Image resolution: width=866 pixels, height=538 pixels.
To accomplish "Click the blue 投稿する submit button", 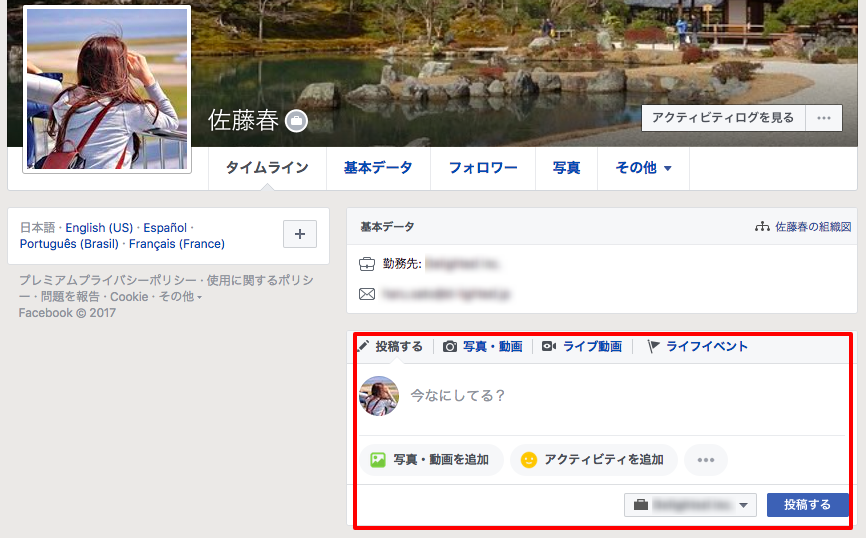I will [807, 505].
